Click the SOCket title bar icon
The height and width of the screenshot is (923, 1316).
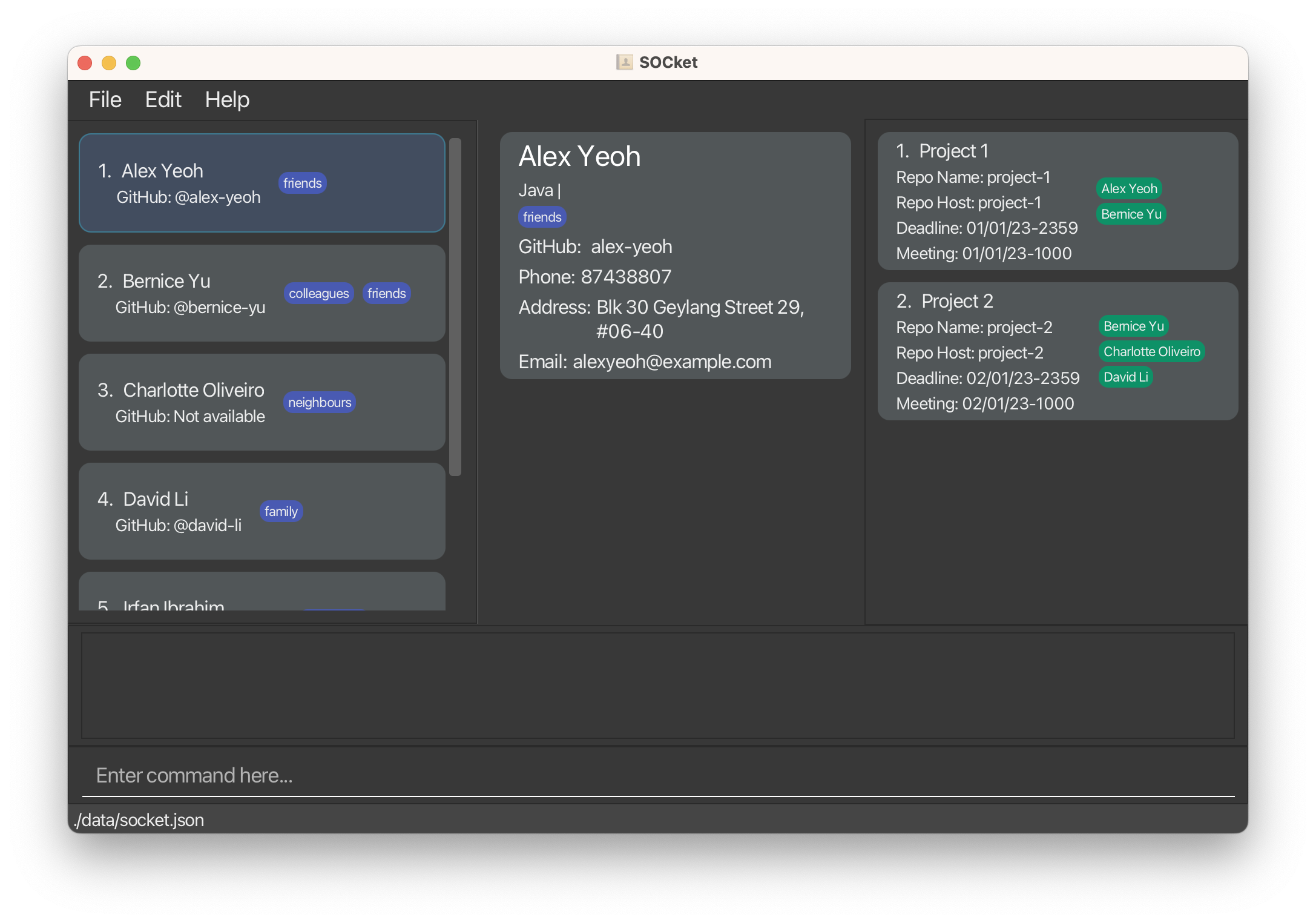point(624,62)
